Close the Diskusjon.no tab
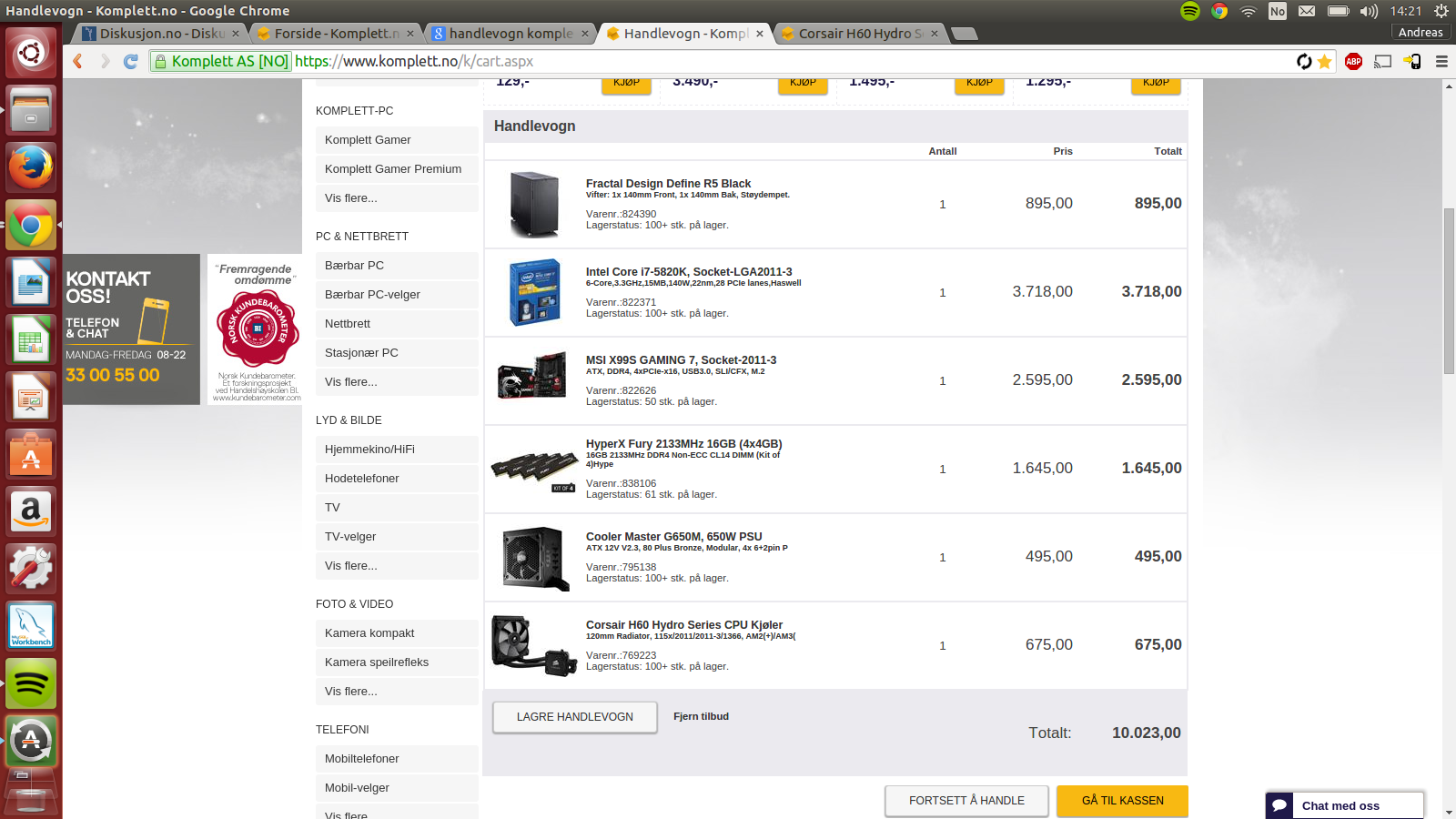 click(235, 34)
